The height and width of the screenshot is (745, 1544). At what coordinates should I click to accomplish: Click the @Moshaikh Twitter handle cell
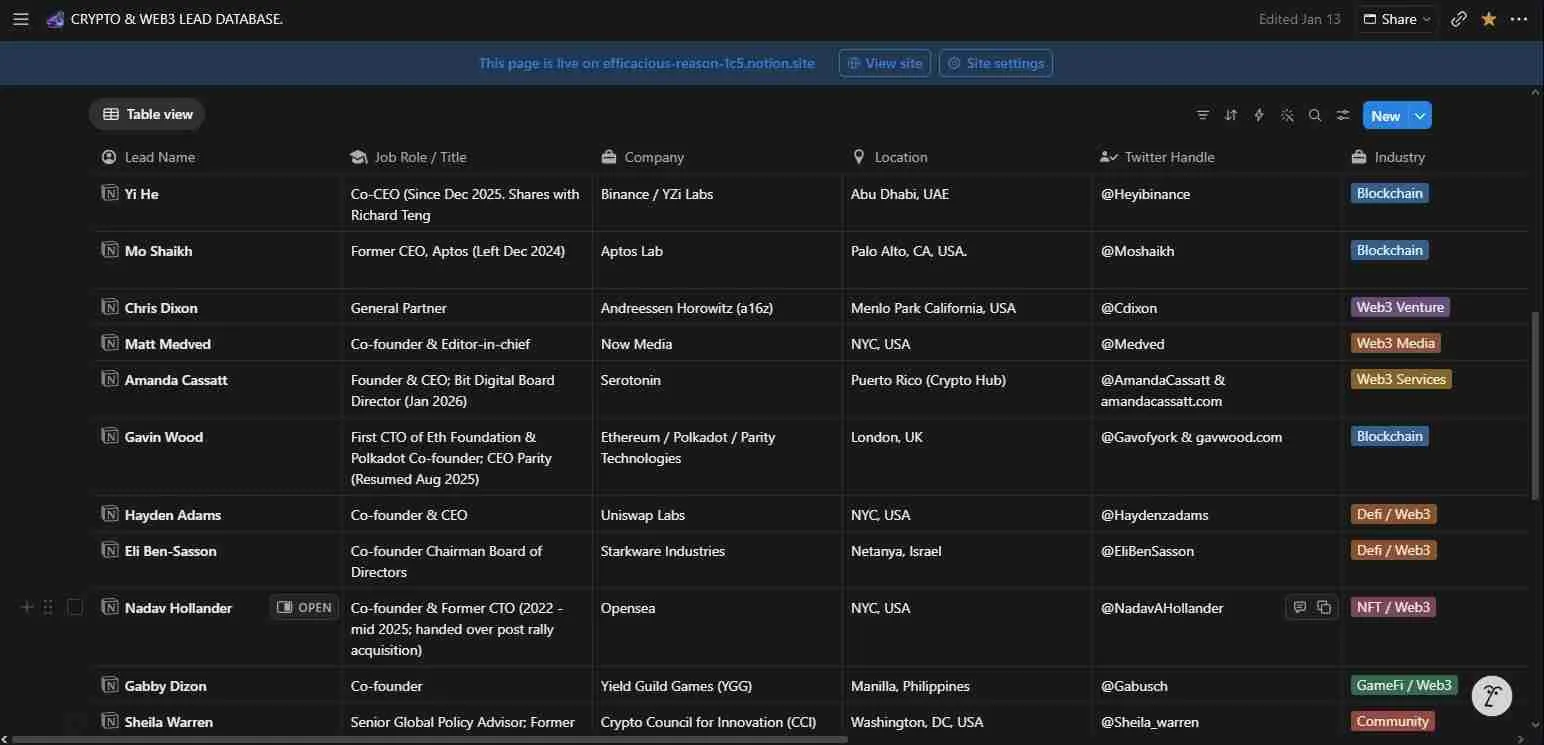pyautogui.click(x=1217, y=261)
